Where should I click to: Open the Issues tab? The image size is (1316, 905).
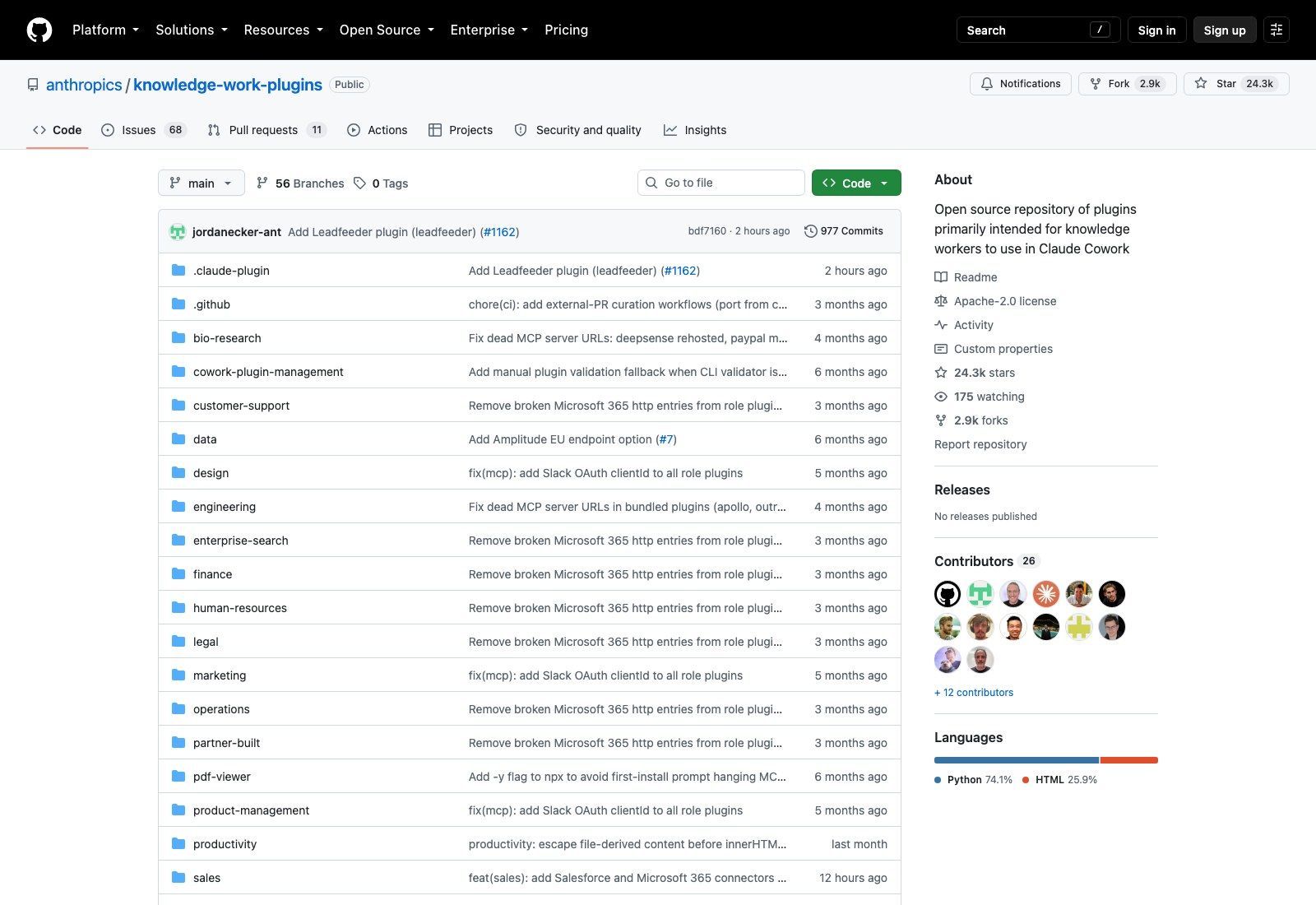(x=144, y=130)
